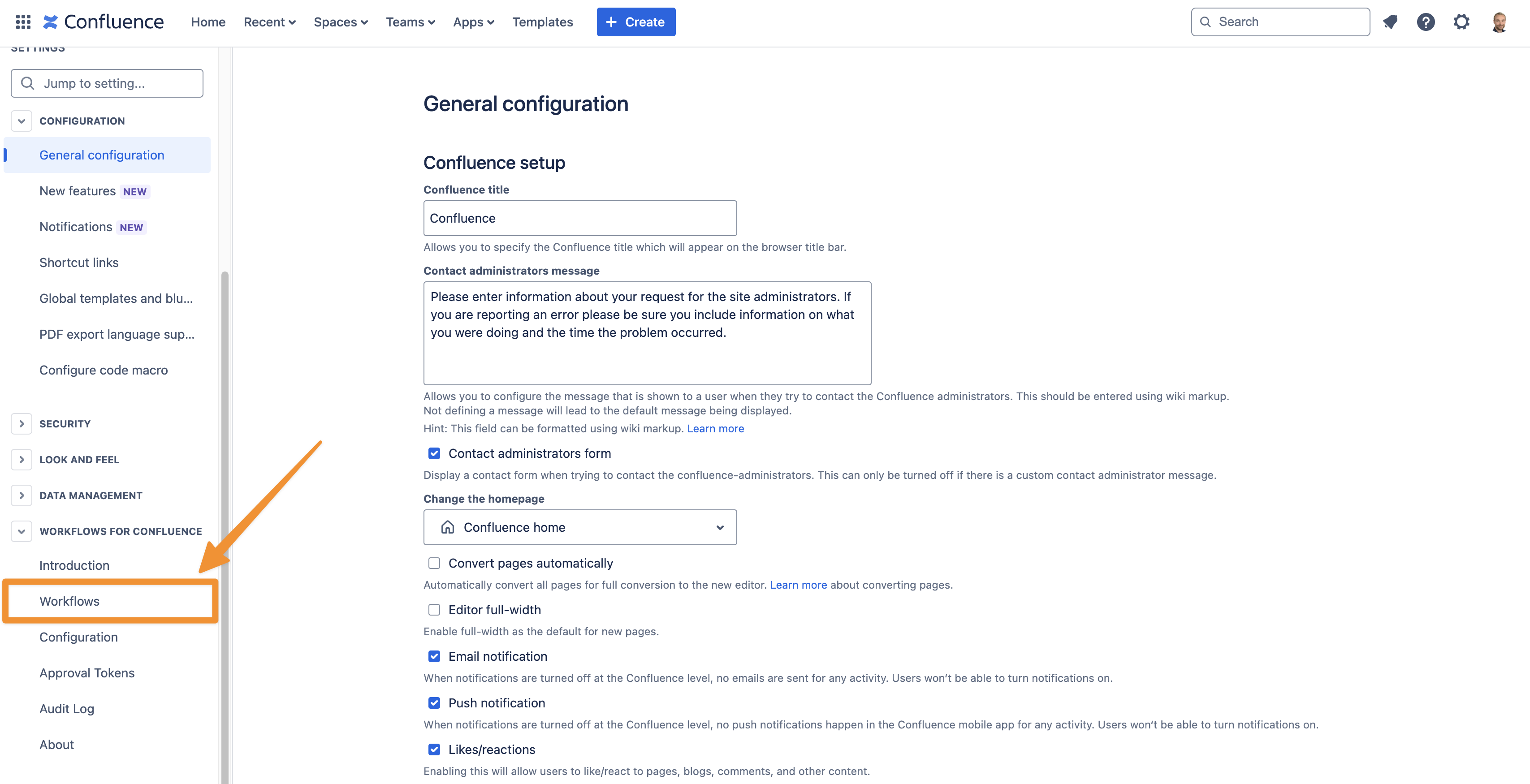
Task: Click the home icon in the homepage selector
Action: pyautogui.click(x=447, y=527)
